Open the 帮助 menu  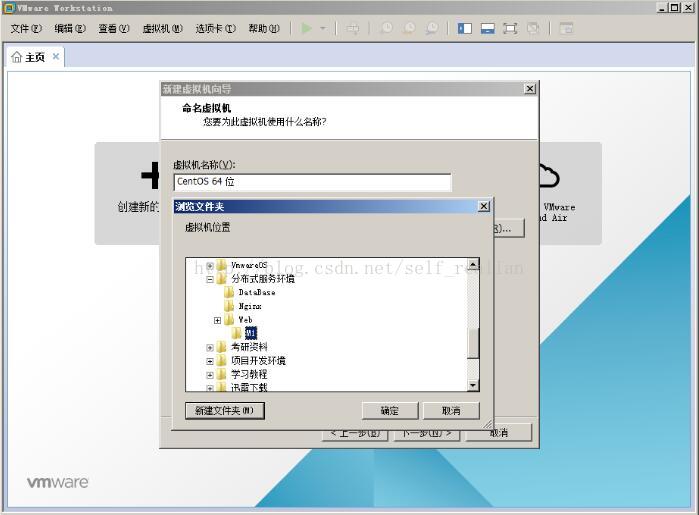264,29
